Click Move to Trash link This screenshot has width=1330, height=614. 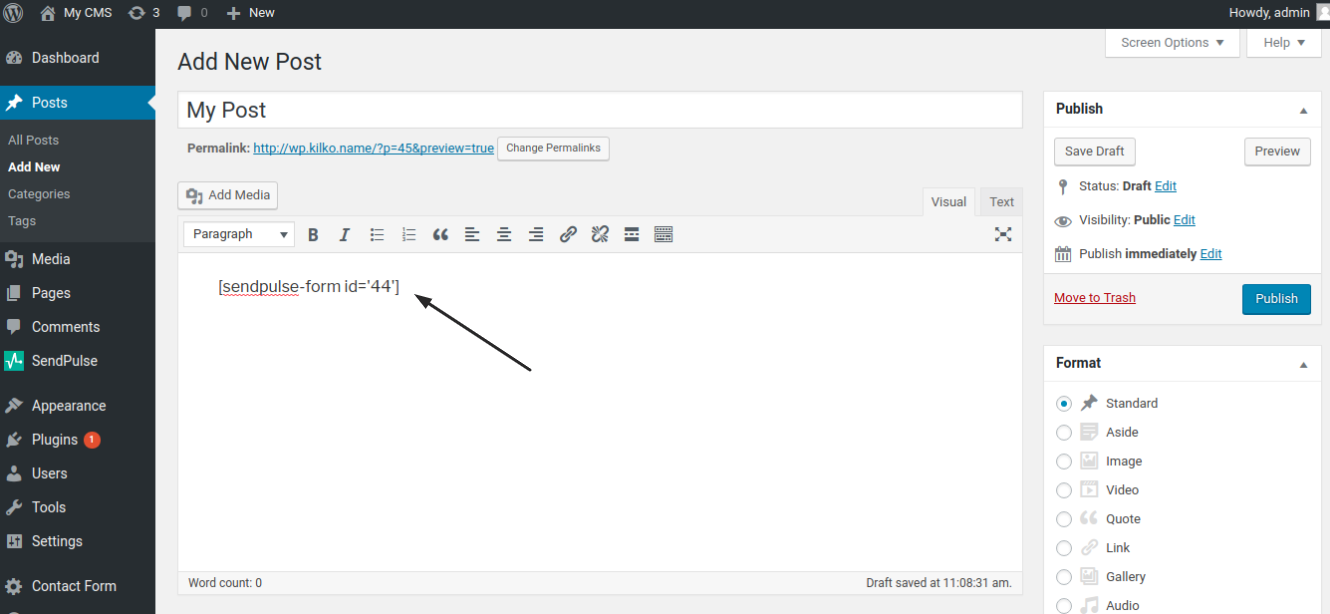1095,298
